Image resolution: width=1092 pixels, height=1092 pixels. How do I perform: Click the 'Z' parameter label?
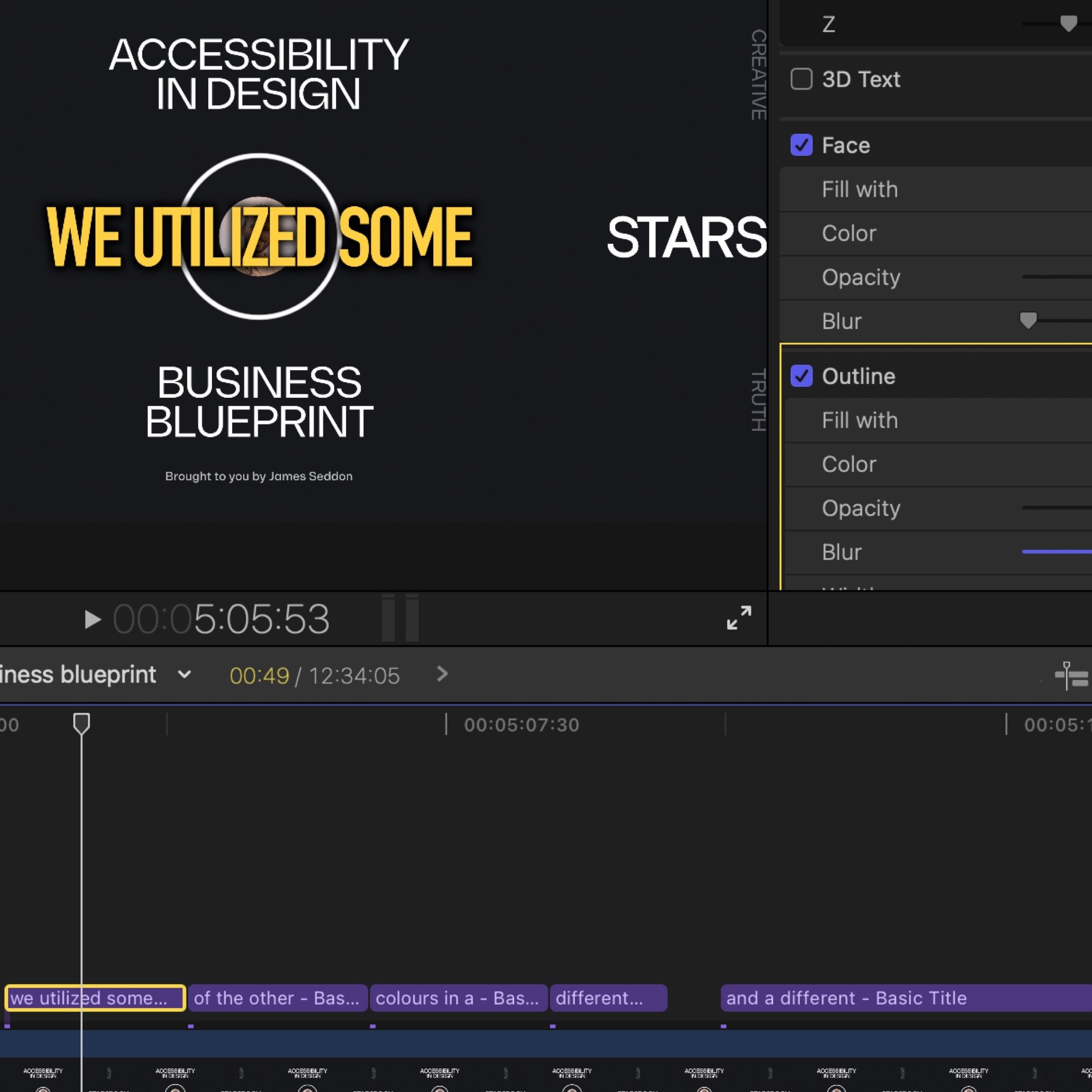pos(829,24)
